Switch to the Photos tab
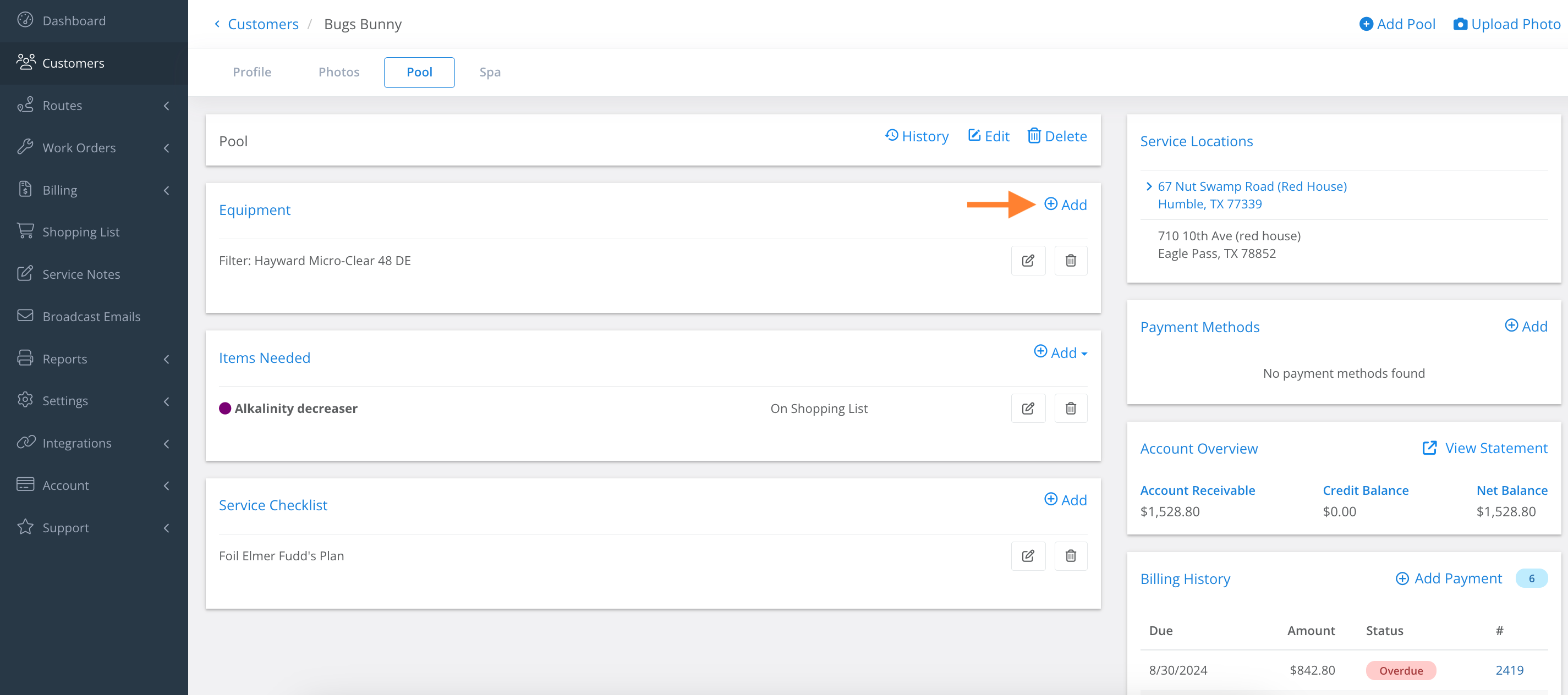Image resolution: width=1568 pixels, height=695 pixels. [338, 72]
